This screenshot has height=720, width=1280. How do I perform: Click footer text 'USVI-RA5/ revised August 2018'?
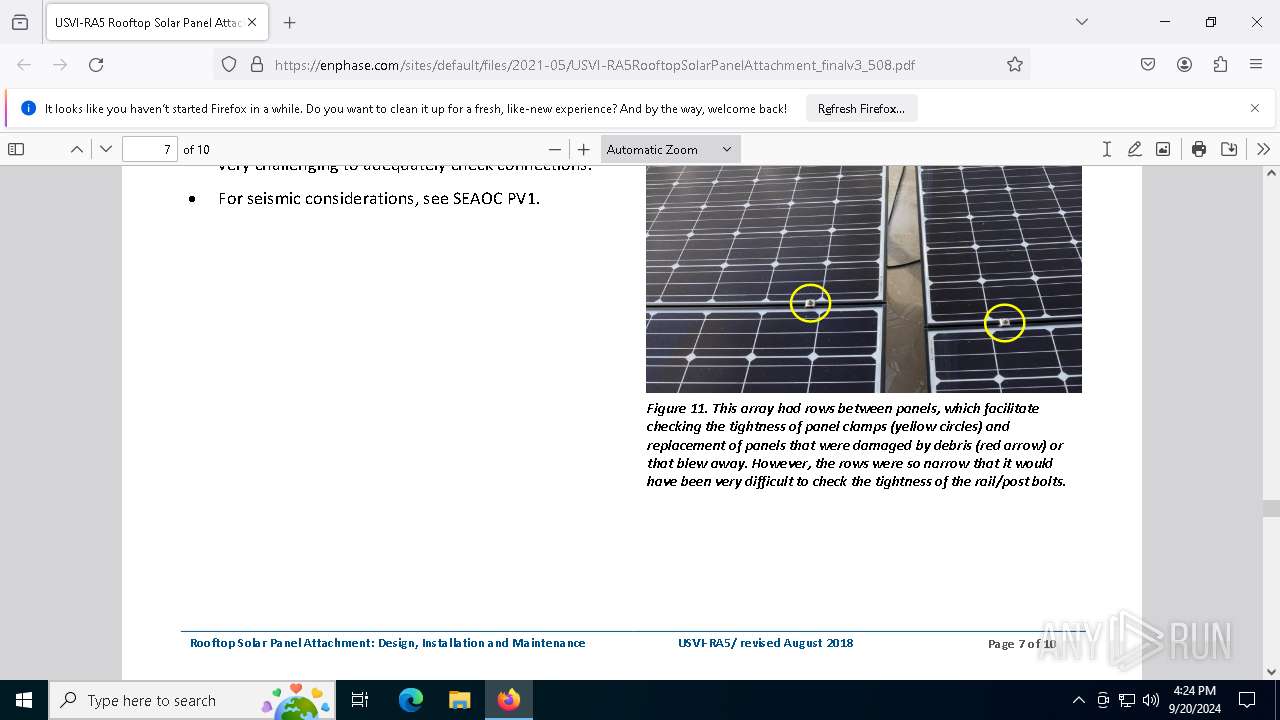pos(765,643)
